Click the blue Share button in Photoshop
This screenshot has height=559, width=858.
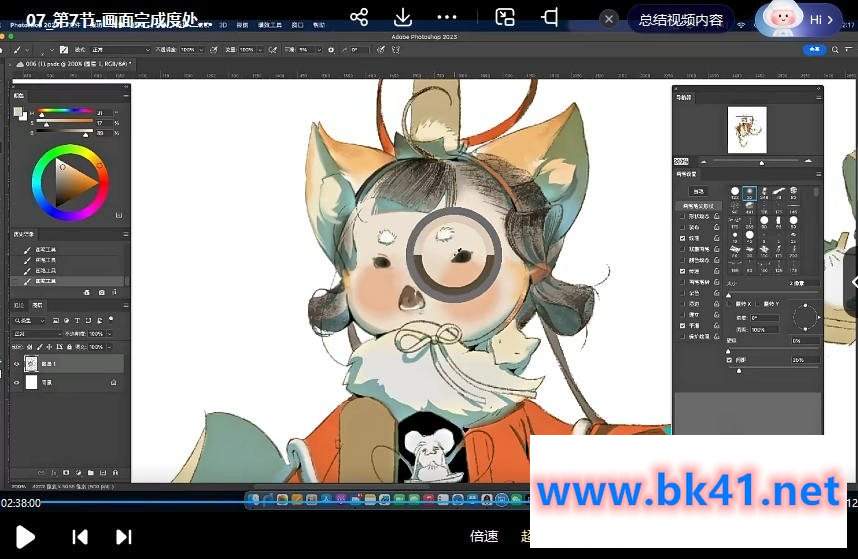(814, 50)
